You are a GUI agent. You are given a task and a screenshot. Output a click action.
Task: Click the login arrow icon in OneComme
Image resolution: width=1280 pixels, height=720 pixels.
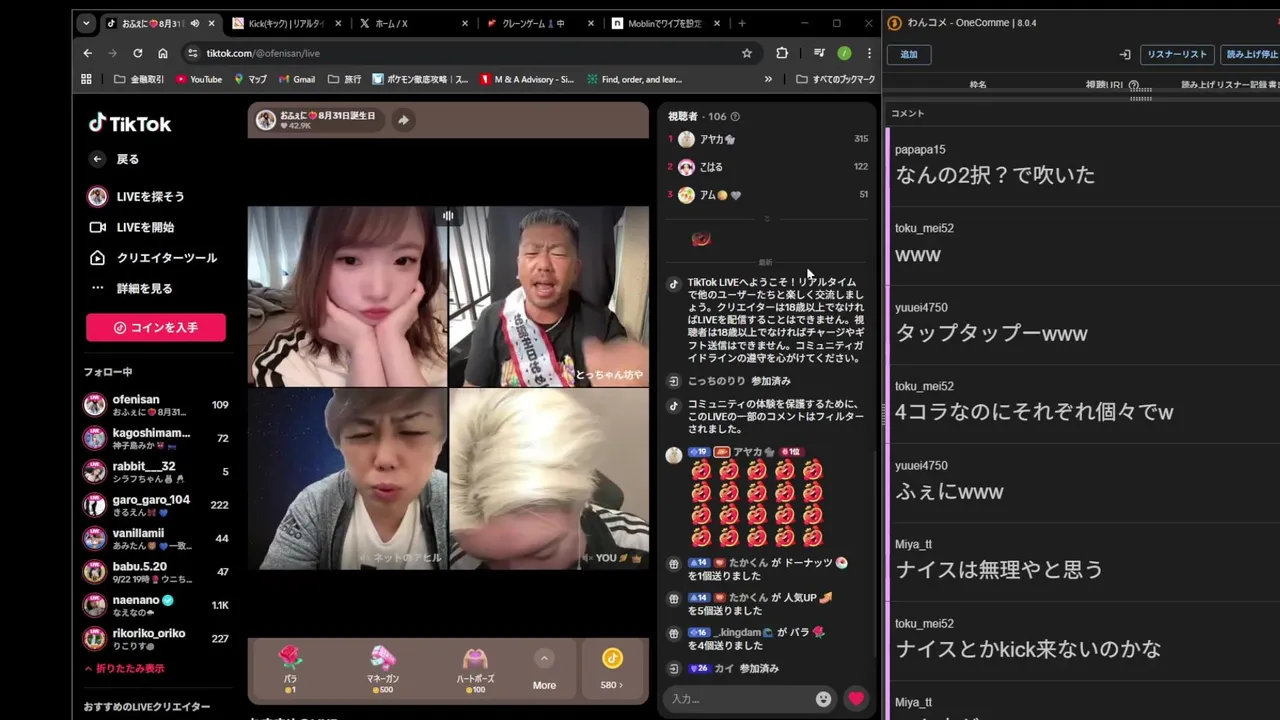click(1125, 54)
